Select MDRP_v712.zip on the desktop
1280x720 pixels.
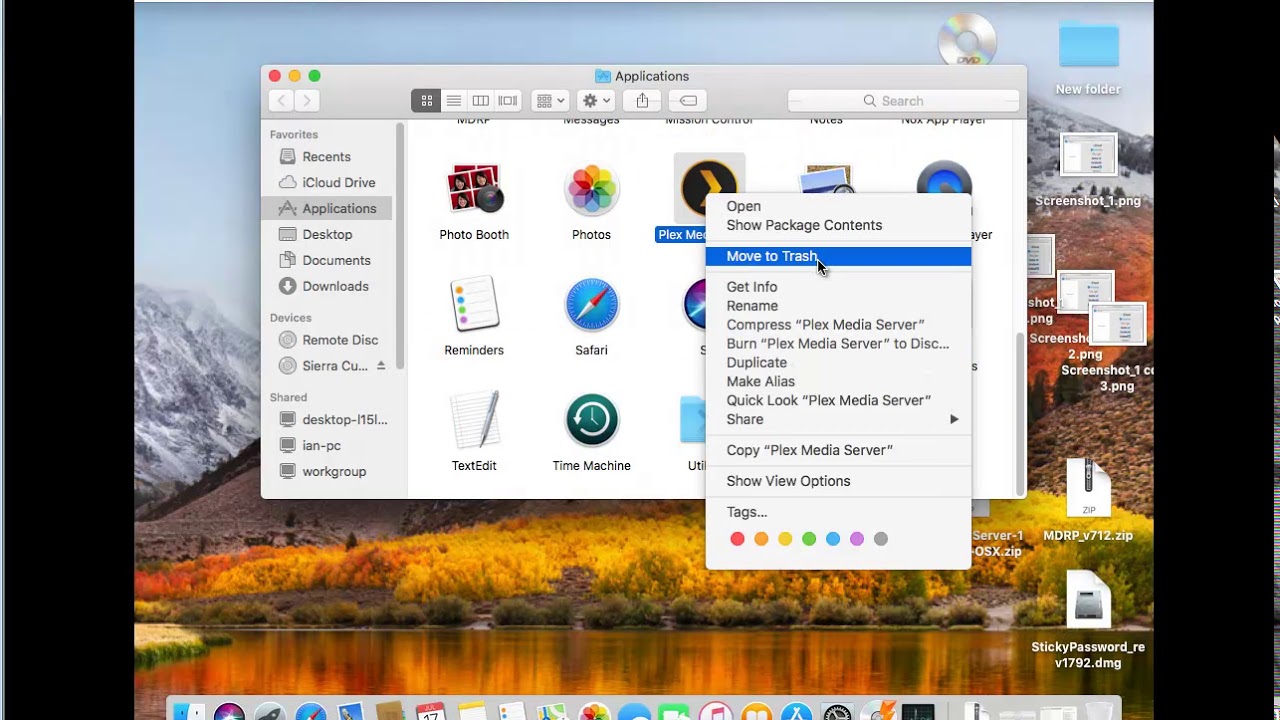1088,490
